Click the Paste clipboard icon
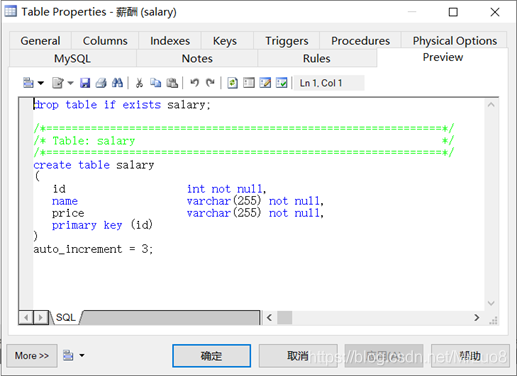 172,83
